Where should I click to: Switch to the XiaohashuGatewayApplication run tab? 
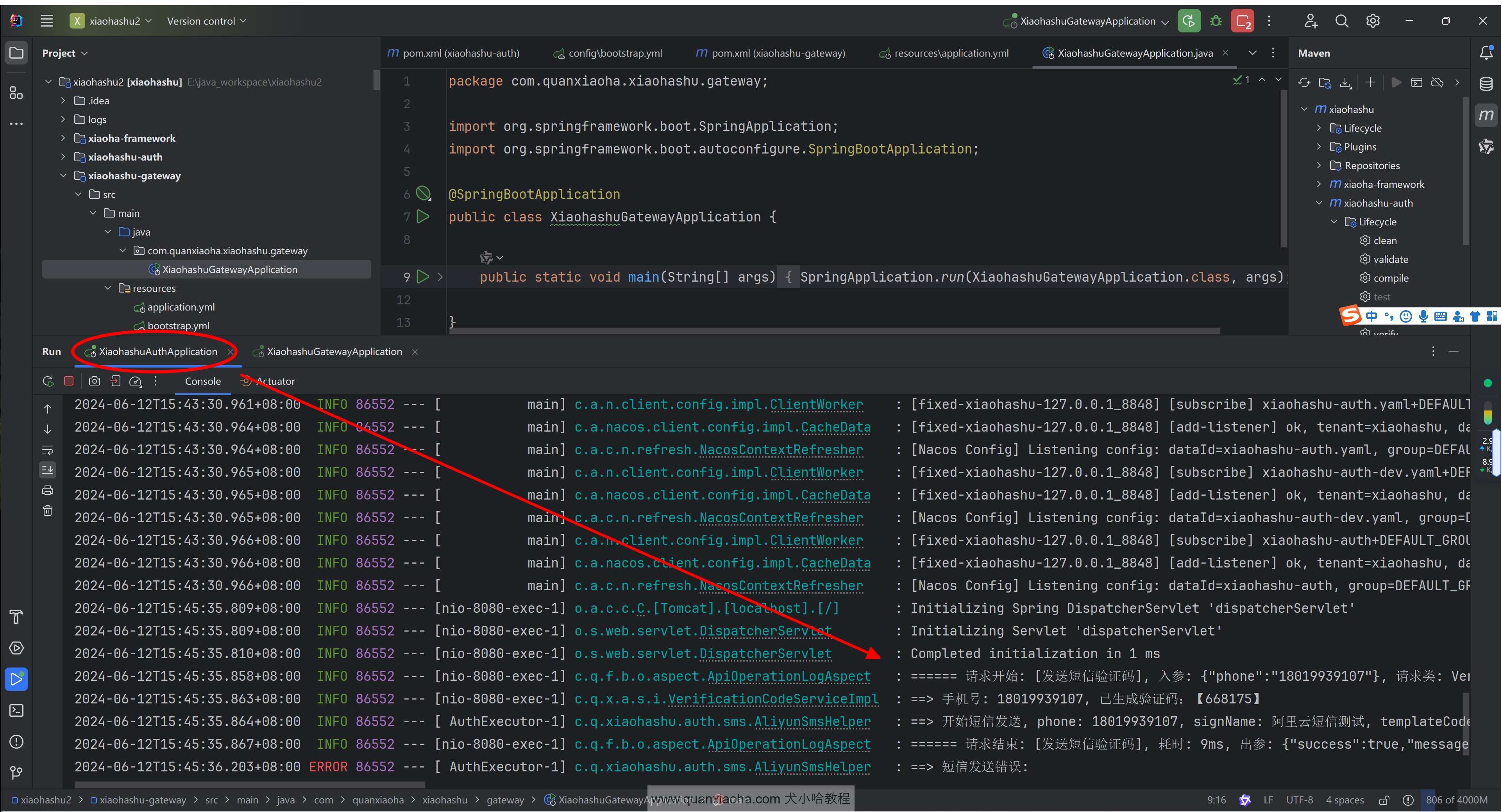point(334,352)
